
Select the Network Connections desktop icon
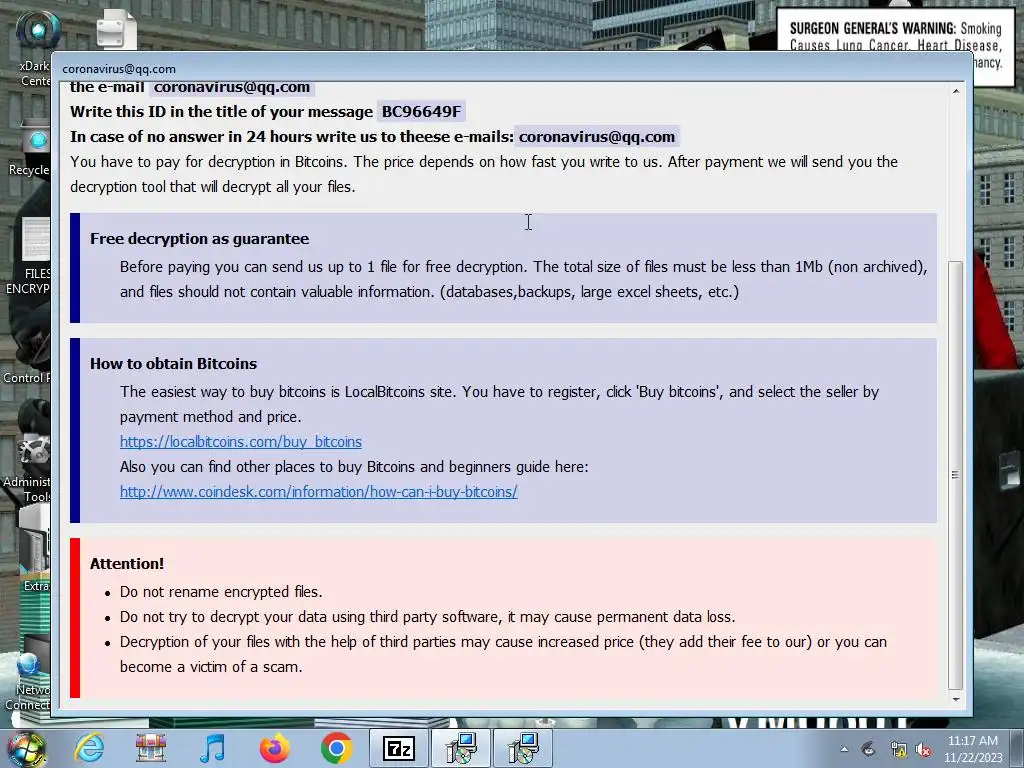pyautogui.click(x=29, y=682)
